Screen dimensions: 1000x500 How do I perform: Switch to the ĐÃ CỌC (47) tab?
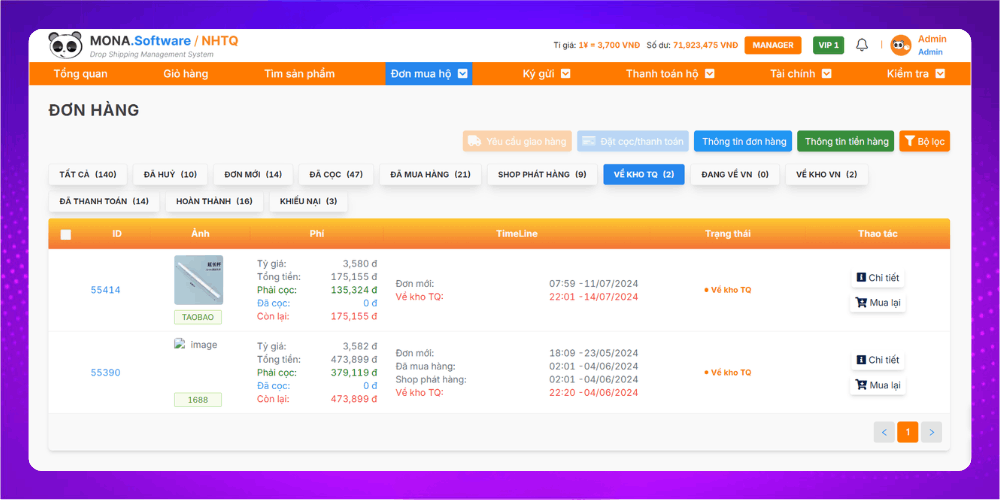pyautogui.click(x=336, y=175)
